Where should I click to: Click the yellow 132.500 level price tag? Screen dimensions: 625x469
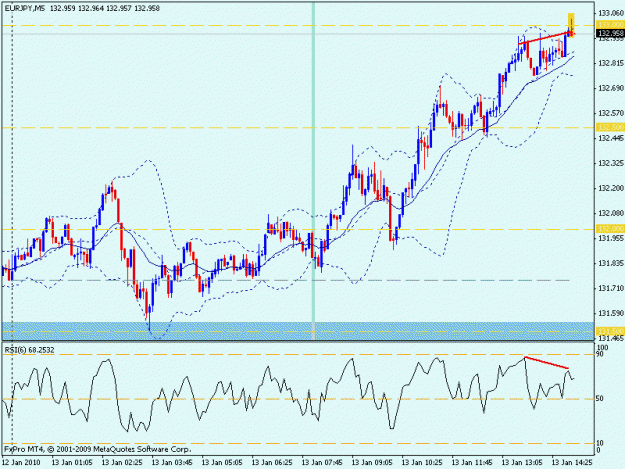point(610,127)
